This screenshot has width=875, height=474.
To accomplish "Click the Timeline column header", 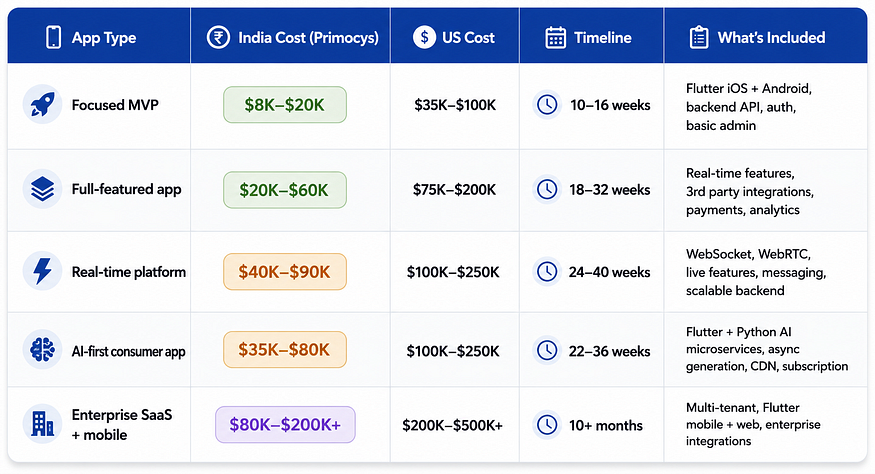I will 592,35.
